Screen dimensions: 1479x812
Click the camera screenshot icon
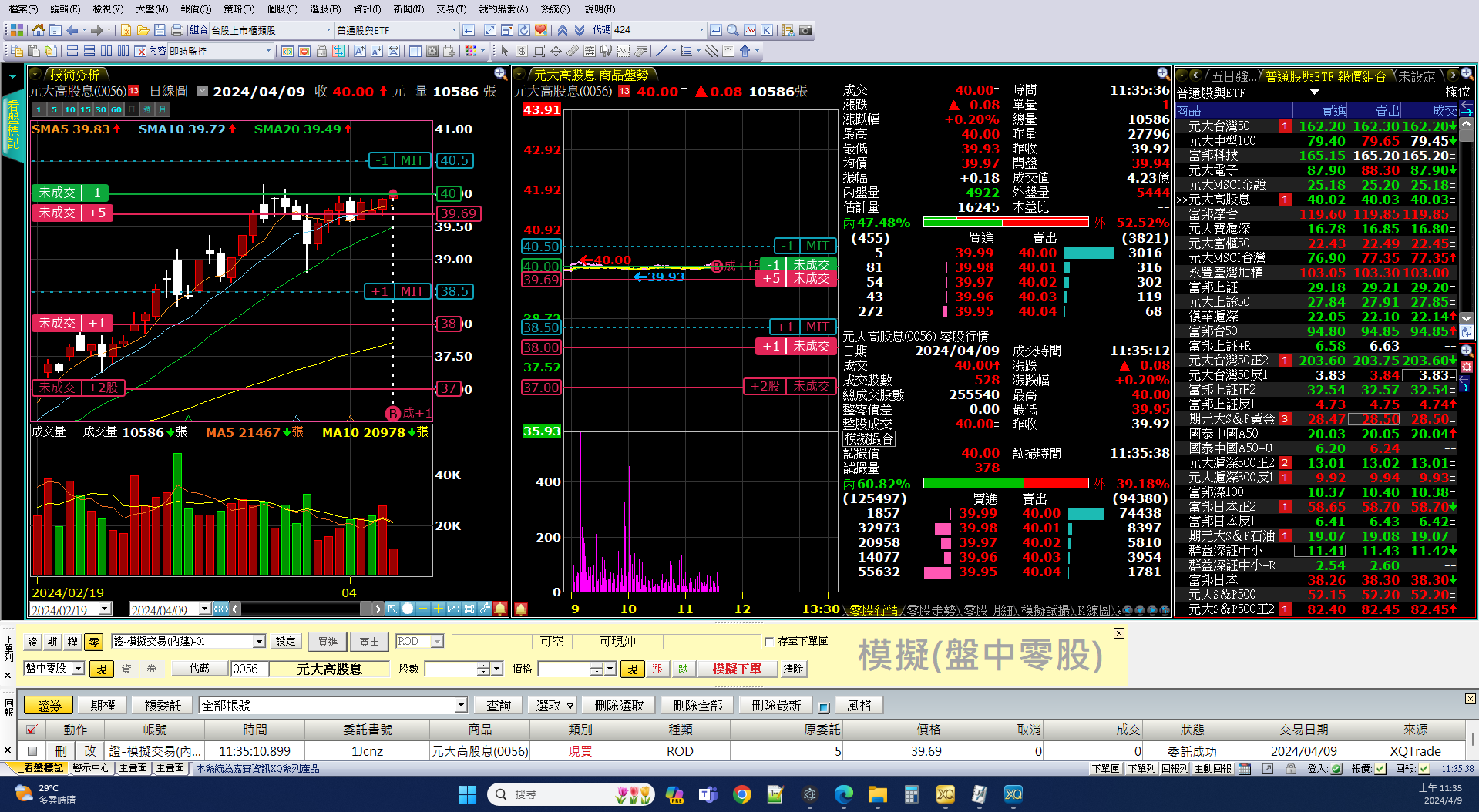pos(805,30)
